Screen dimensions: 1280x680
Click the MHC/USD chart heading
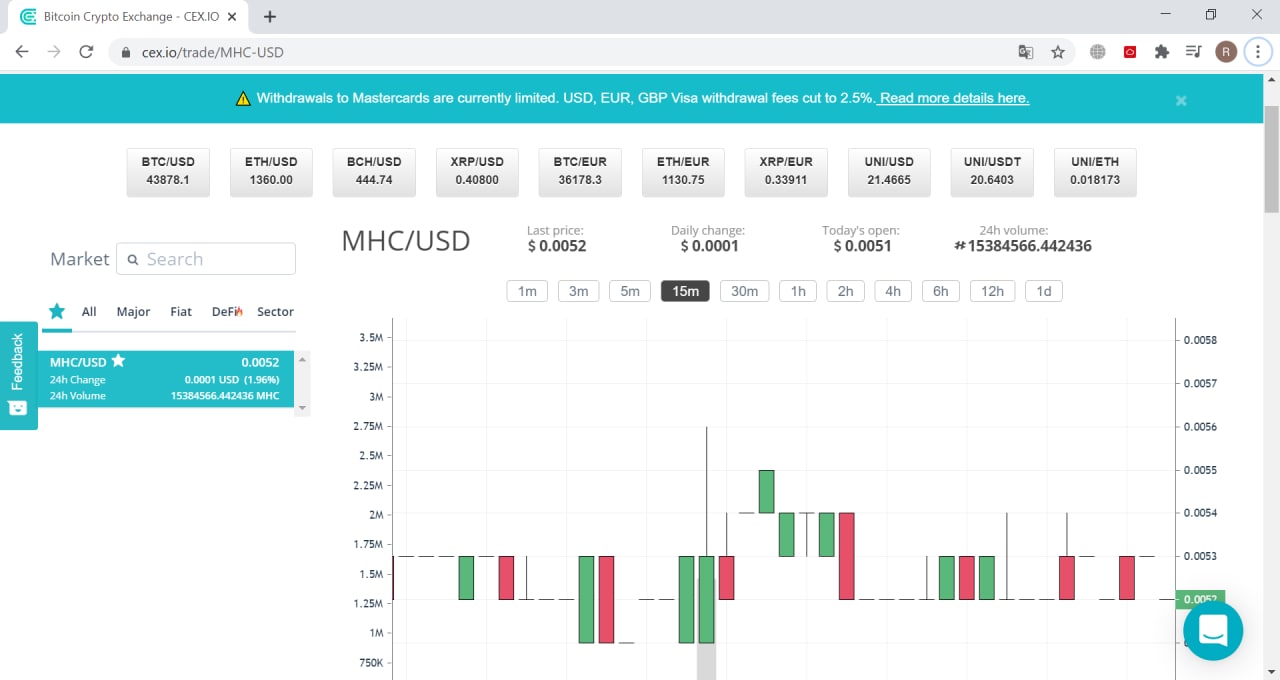[406, 241]
